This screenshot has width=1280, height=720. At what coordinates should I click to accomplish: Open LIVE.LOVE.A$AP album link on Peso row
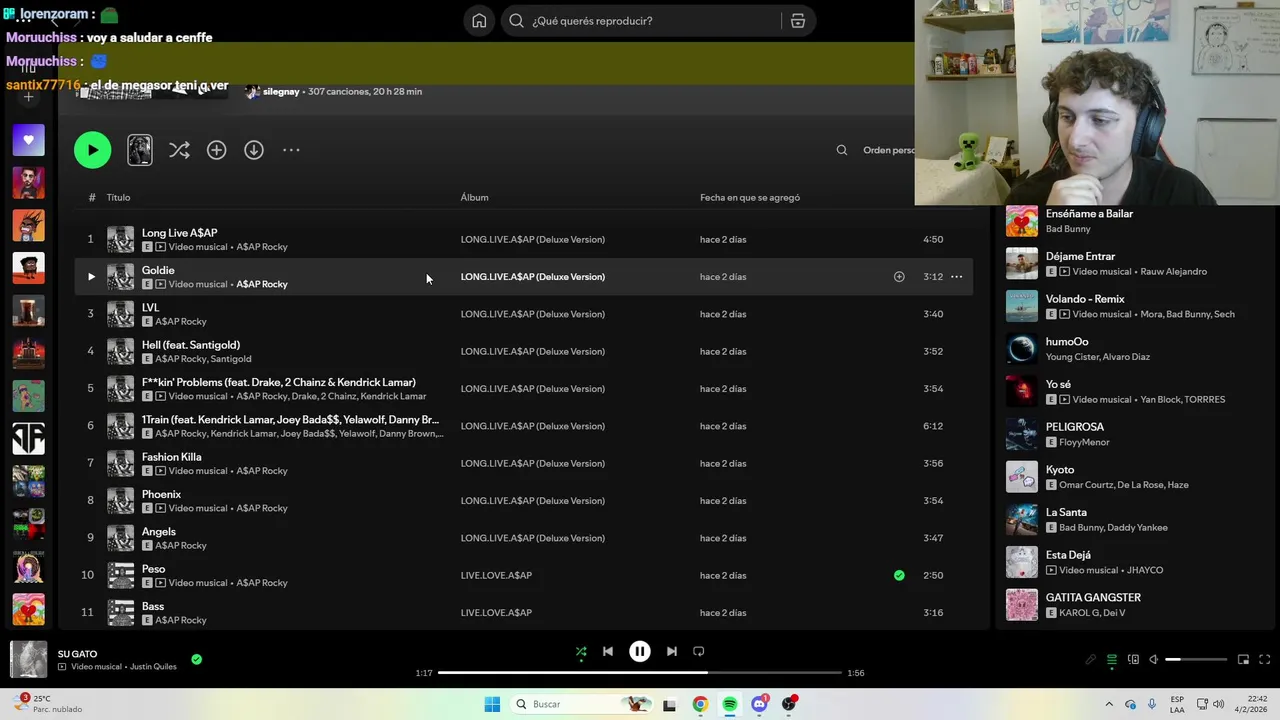(x=496, y=575)
